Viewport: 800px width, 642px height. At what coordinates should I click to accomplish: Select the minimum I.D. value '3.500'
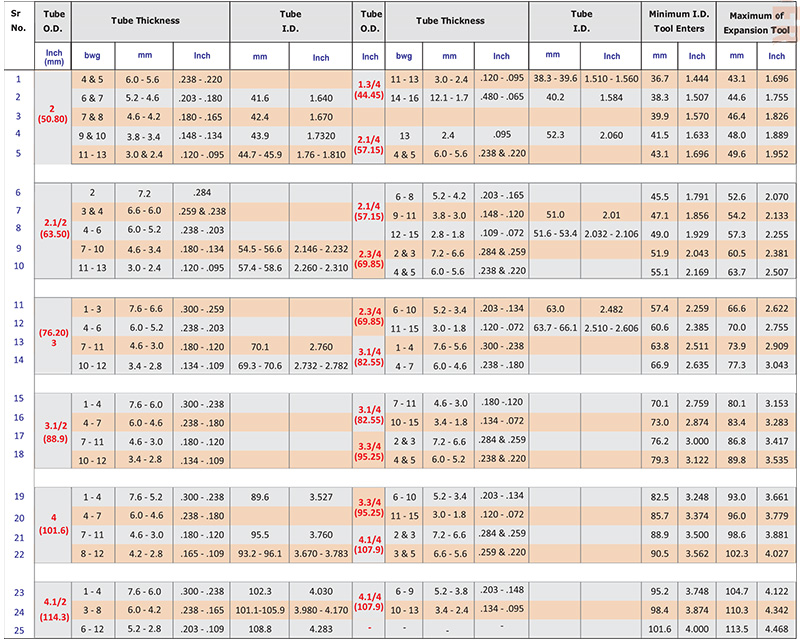click(697, 535)
